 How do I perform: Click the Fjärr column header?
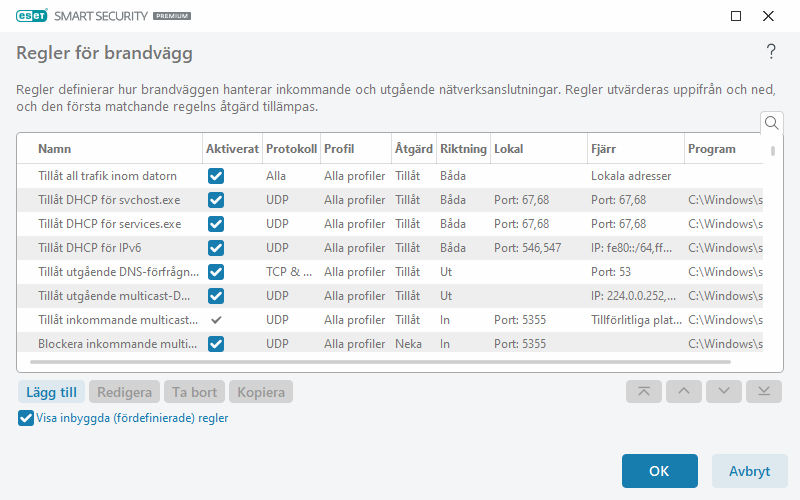[636, 149]
